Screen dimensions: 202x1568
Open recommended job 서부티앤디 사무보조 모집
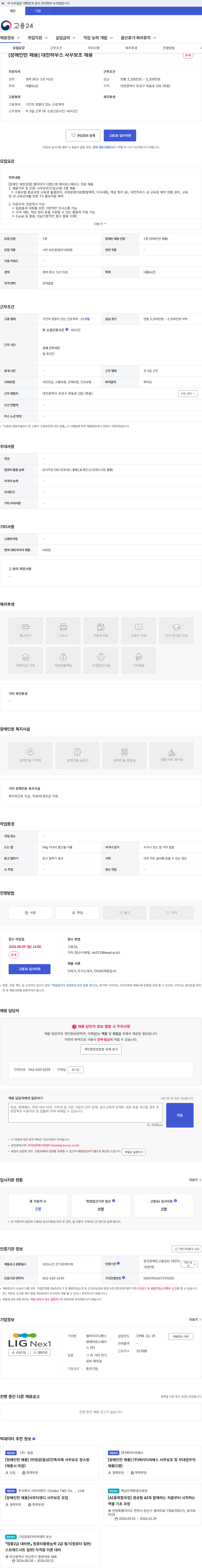(x=37, y=1497)
